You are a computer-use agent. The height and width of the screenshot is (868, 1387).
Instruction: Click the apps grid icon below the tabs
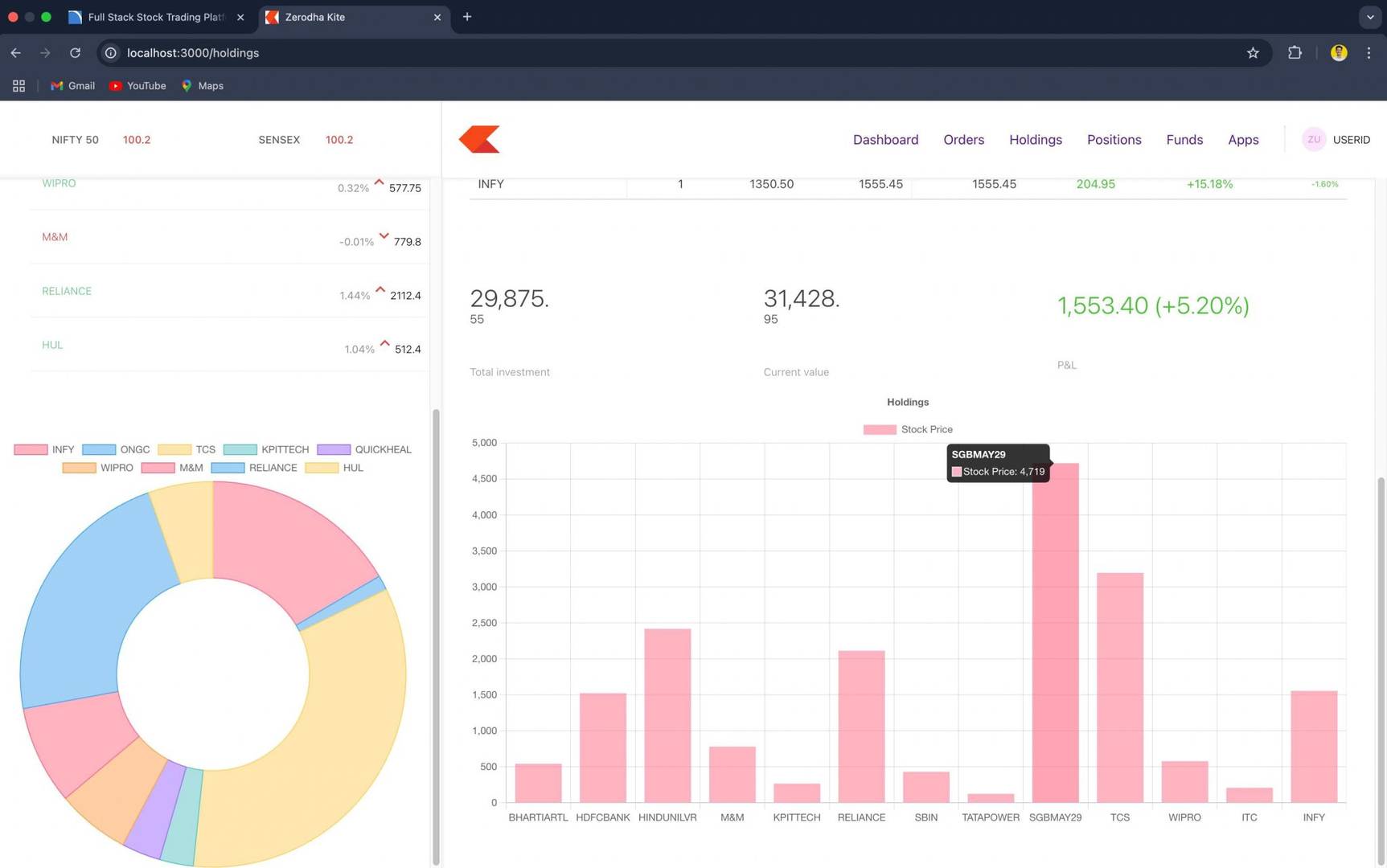[x=18, y=85]
